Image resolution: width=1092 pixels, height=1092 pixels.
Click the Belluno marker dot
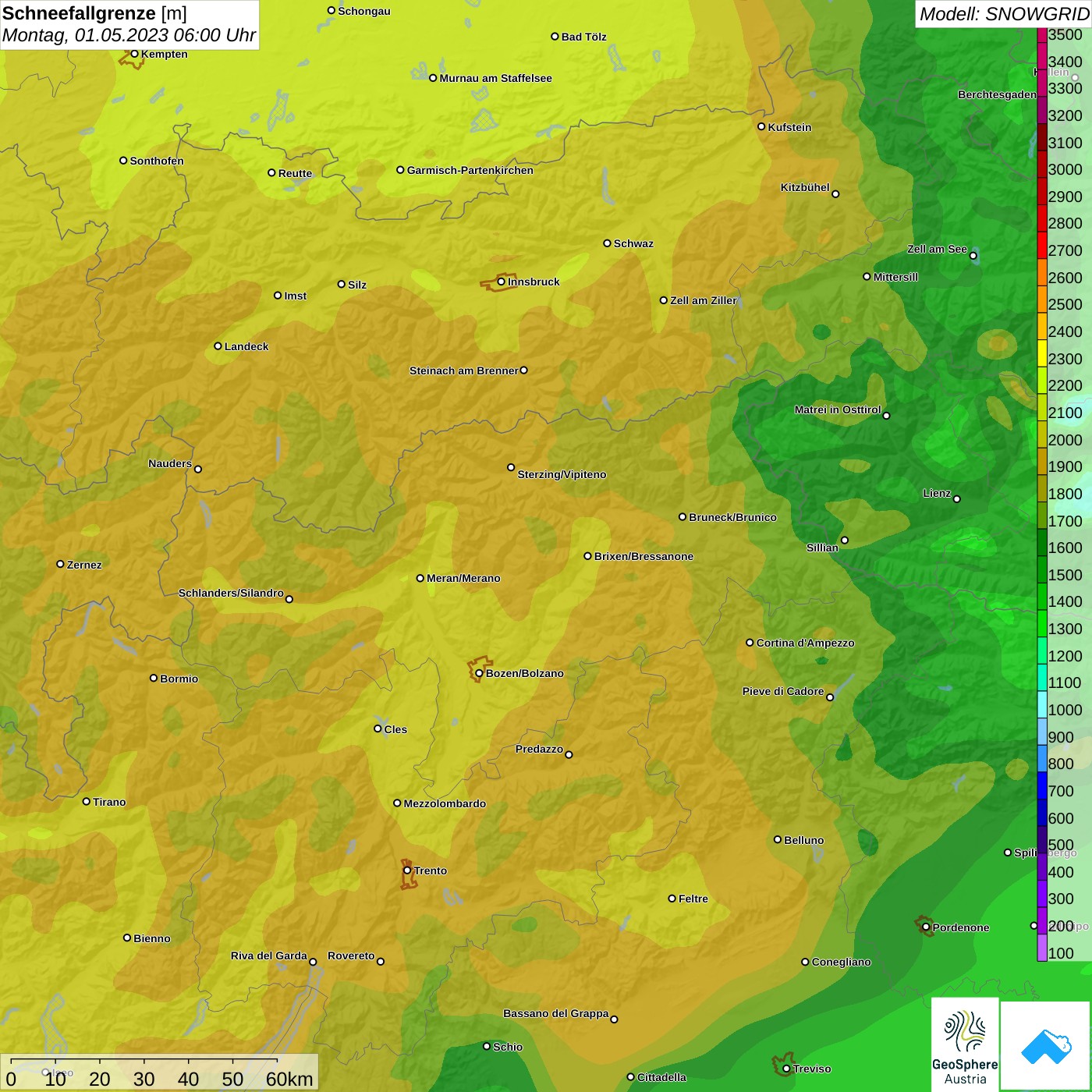tap(778, 839)
